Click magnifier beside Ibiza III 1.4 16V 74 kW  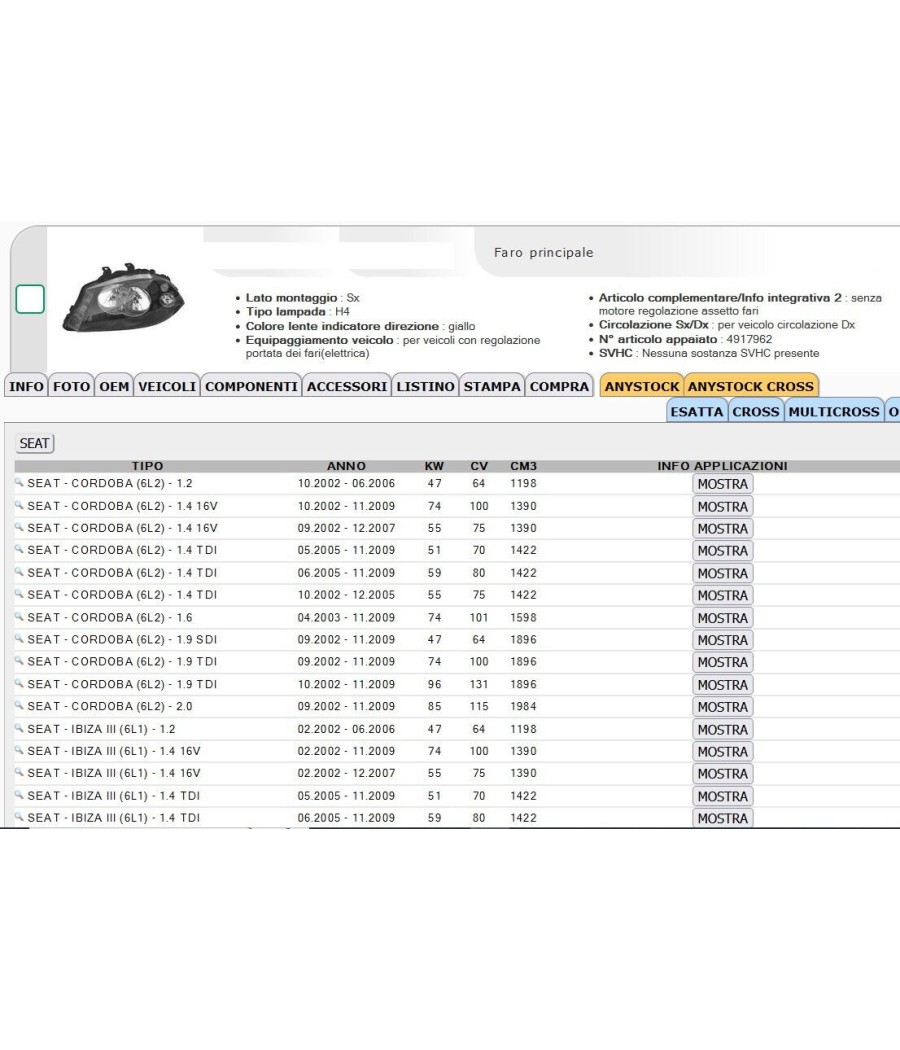[x=19, y=750]
